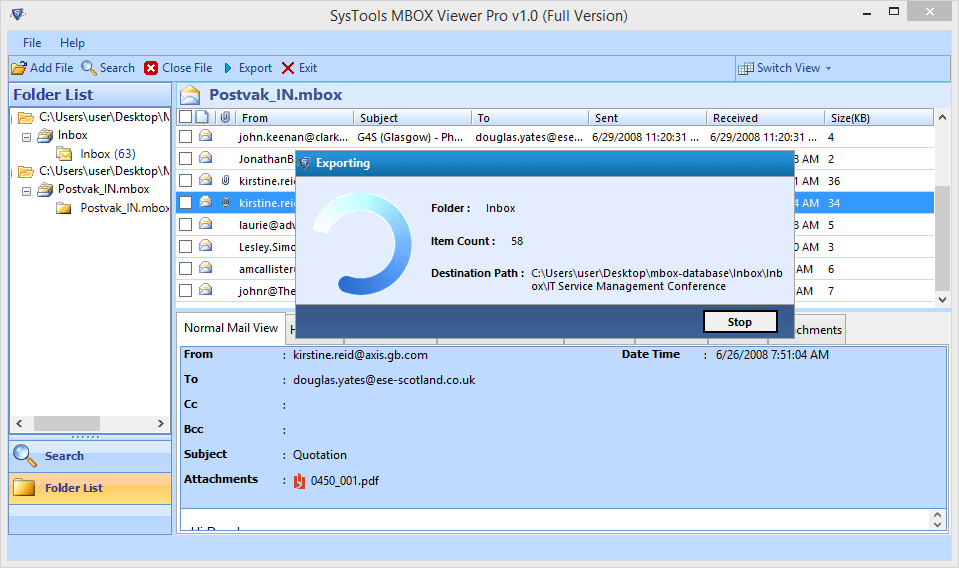Select first C:\Users\user\Desktop tree root

coord(103,117)
